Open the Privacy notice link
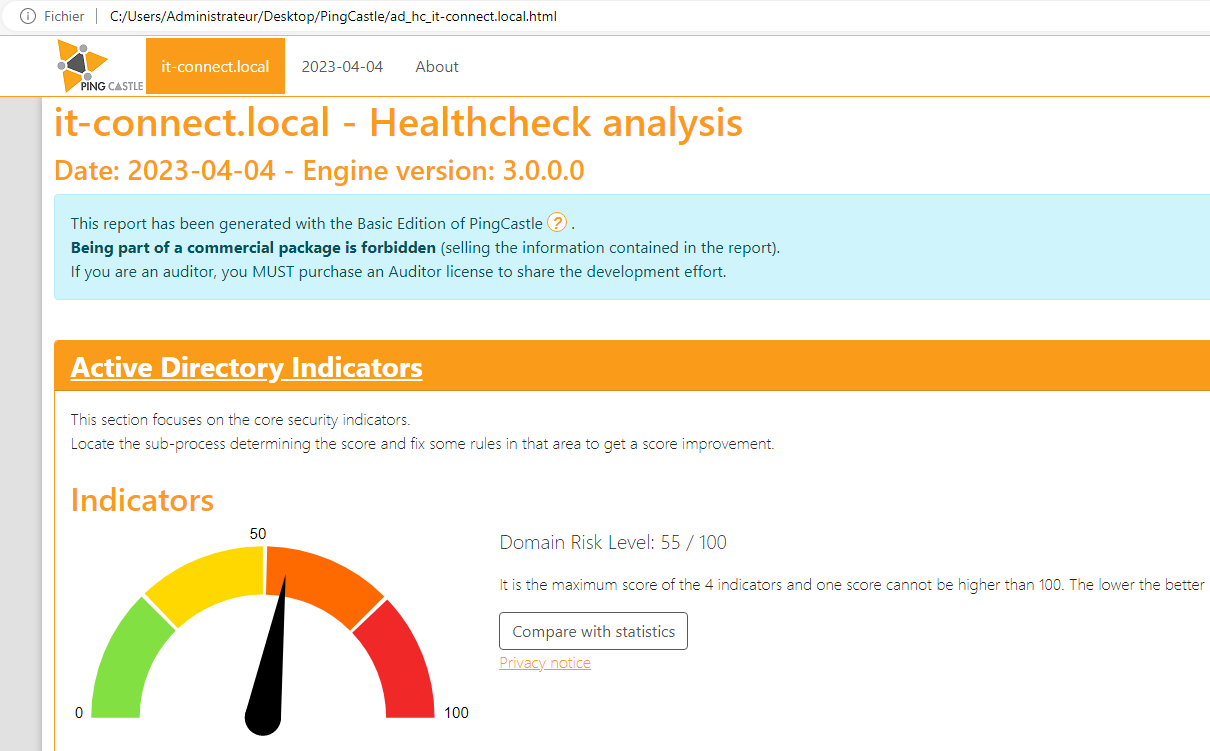Image resolution: width=1210 pixels, height=751 pixels. pos(545,663)
